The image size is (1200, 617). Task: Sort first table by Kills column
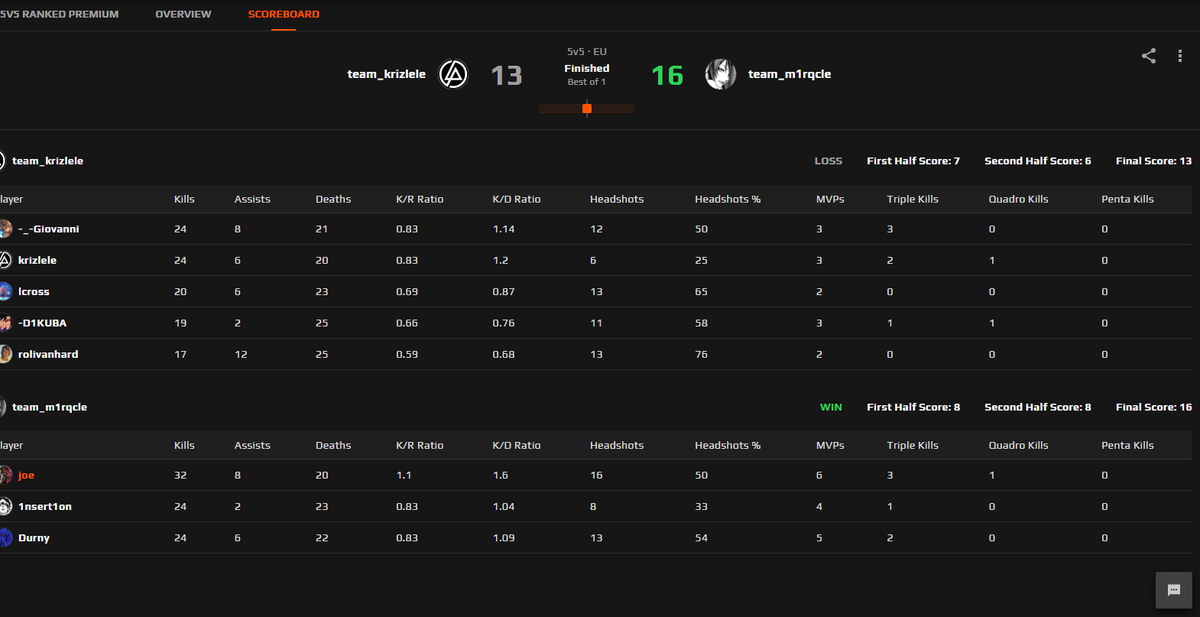[x=184, y=199]
